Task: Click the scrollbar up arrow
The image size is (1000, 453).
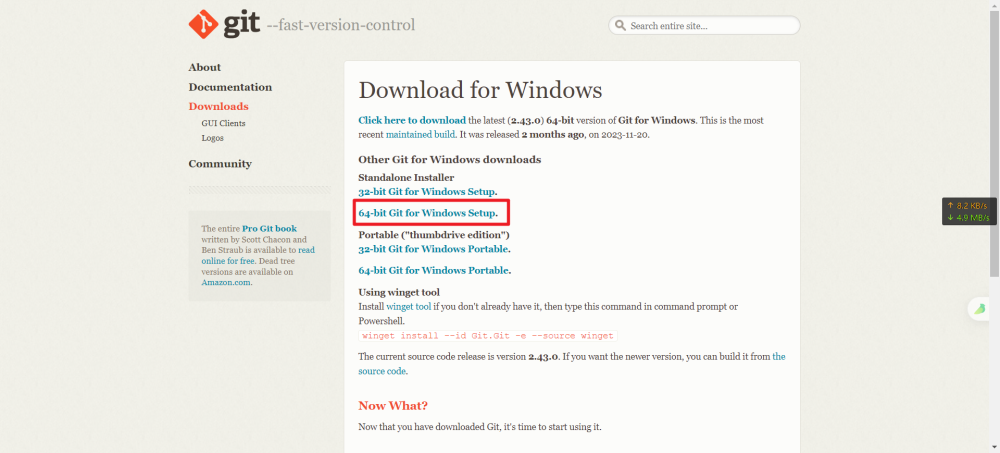Action: pyautogui.click(x=995, y=4)
